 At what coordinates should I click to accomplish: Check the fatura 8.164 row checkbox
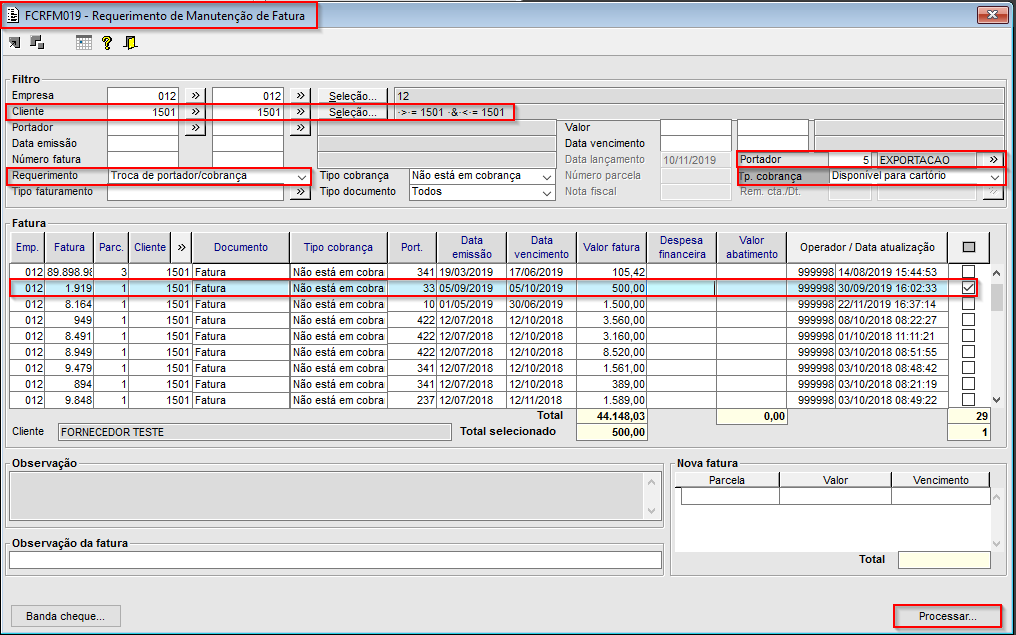968,304
